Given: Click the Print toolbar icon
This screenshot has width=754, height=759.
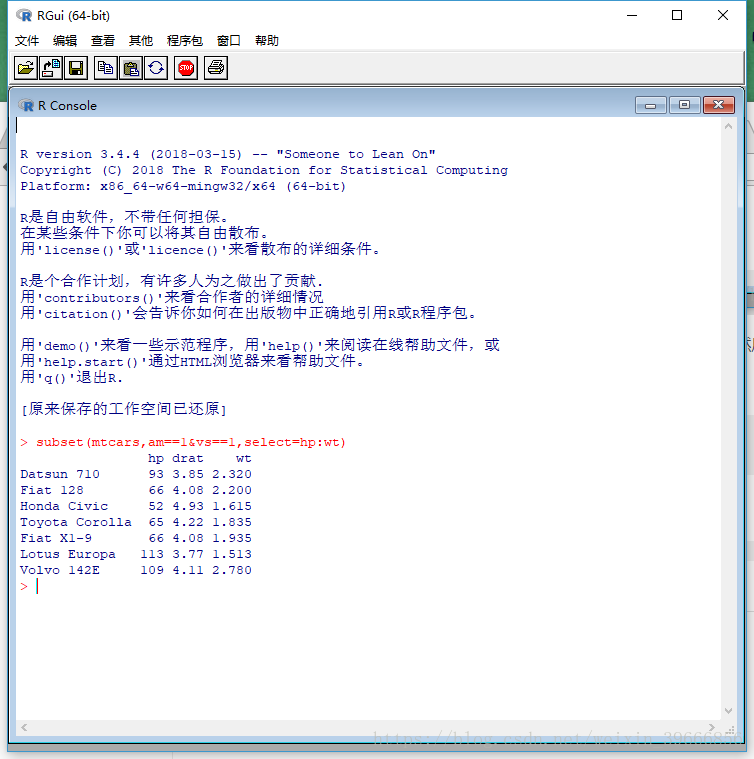Looking at the screenshot, I should 216,68.
